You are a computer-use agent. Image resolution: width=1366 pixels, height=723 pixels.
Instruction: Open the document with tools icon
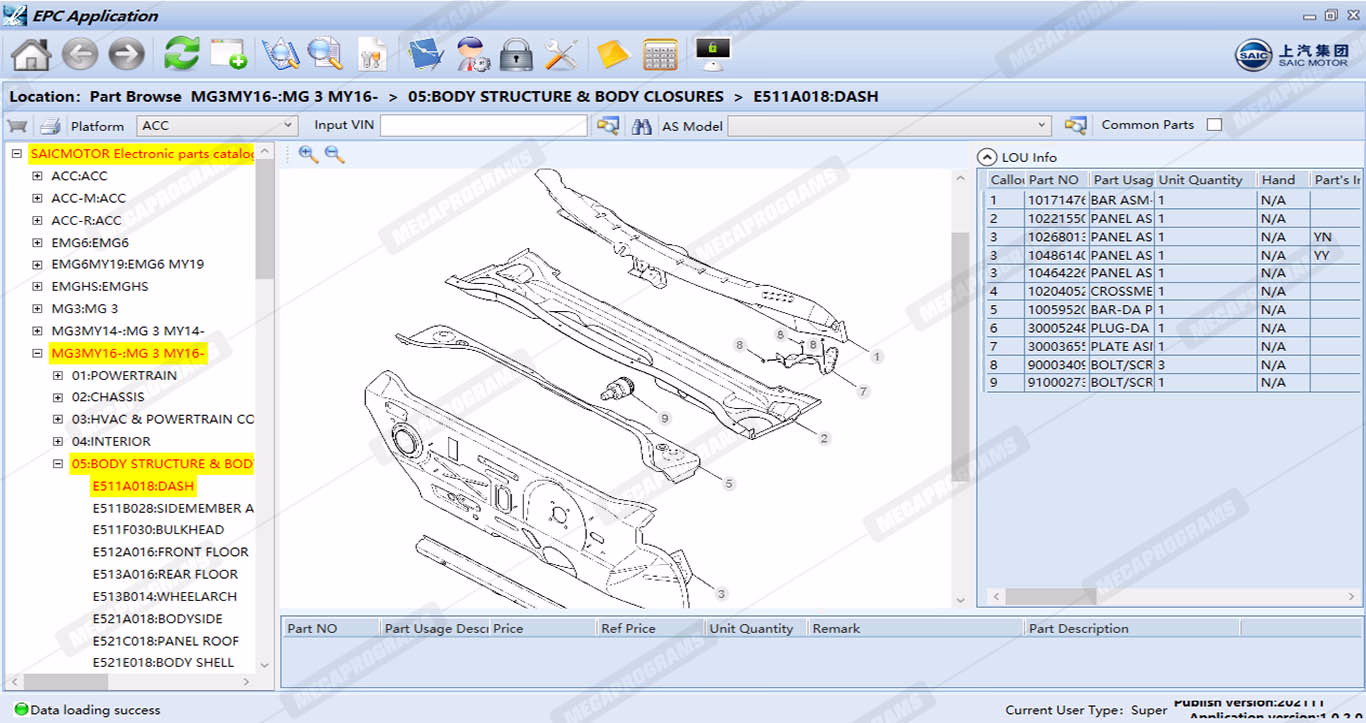[372, 54]
